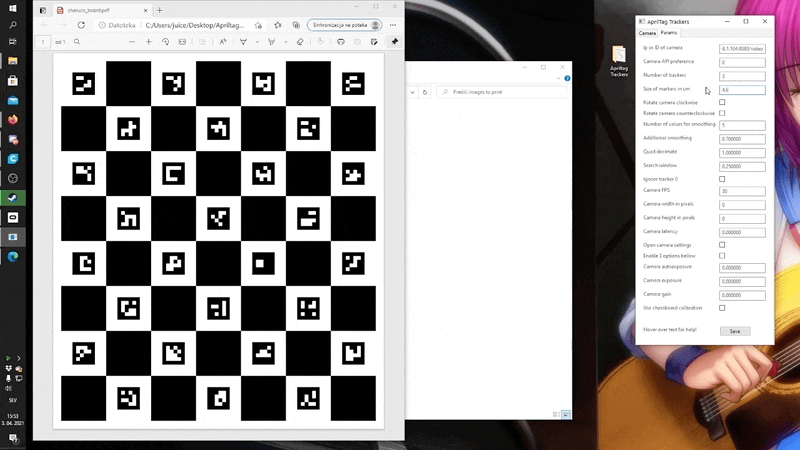Reload the PDF page in Edge

tap(81, 25)
